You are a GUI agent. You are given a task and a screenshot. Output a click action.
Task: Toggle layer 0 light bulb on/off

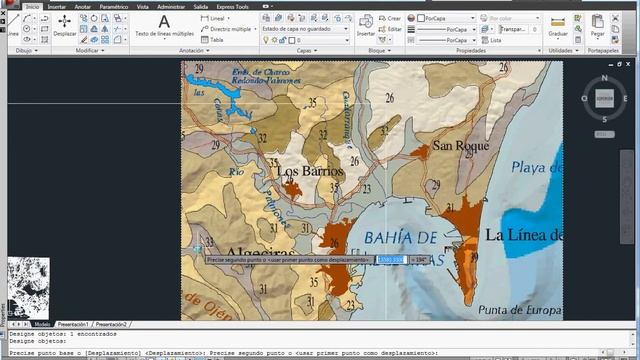point(266,40)
